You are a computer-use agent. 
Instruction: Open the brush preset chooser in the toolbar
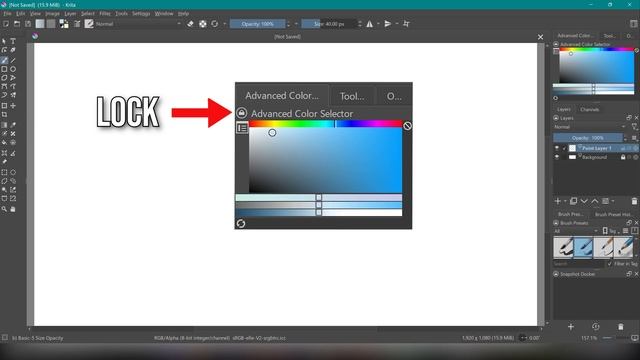click(x=89, y=24)
